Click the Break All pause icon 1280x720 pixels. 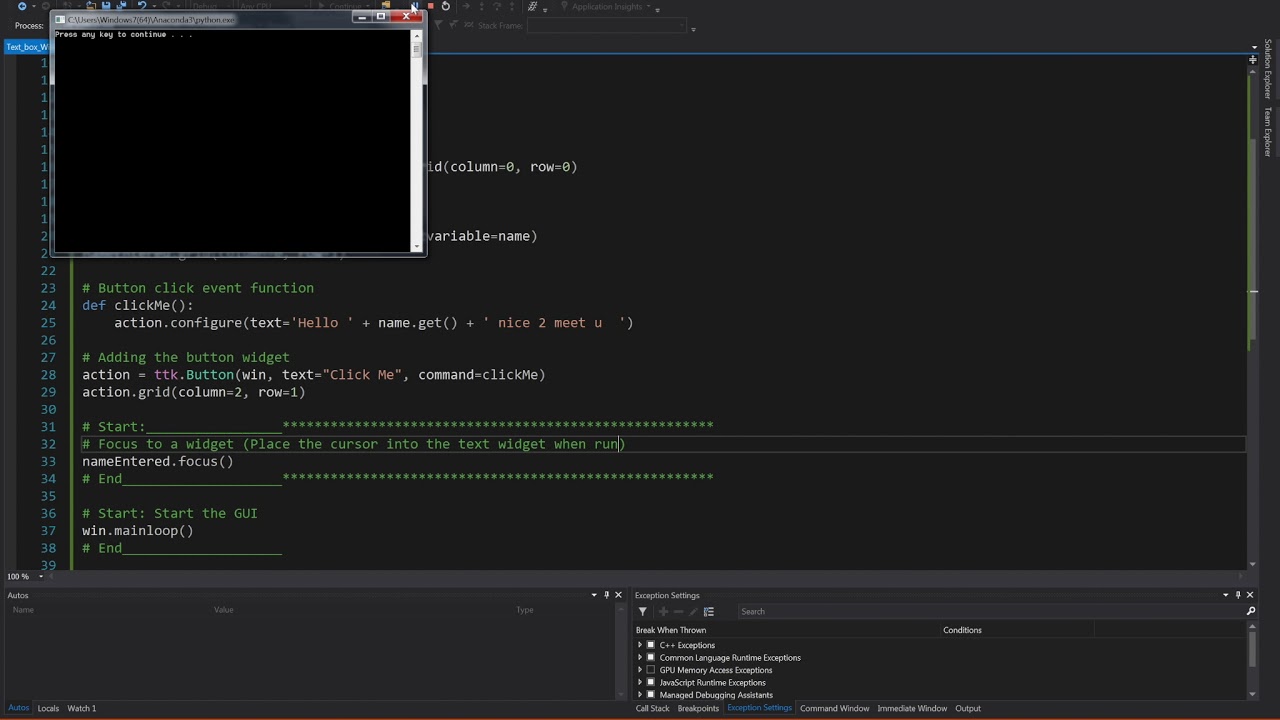(x=414, y=6)
